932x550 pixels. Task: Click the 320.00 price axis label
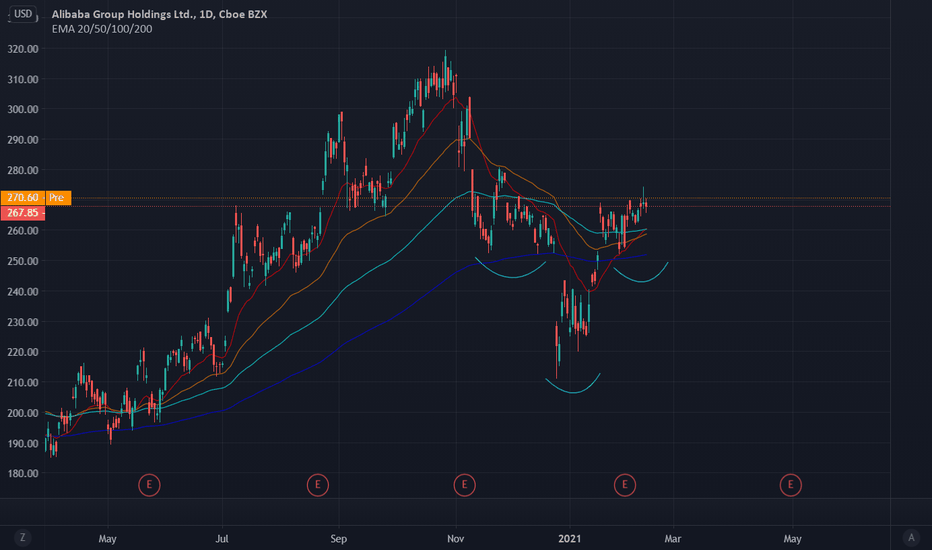(x=23, y=49)
